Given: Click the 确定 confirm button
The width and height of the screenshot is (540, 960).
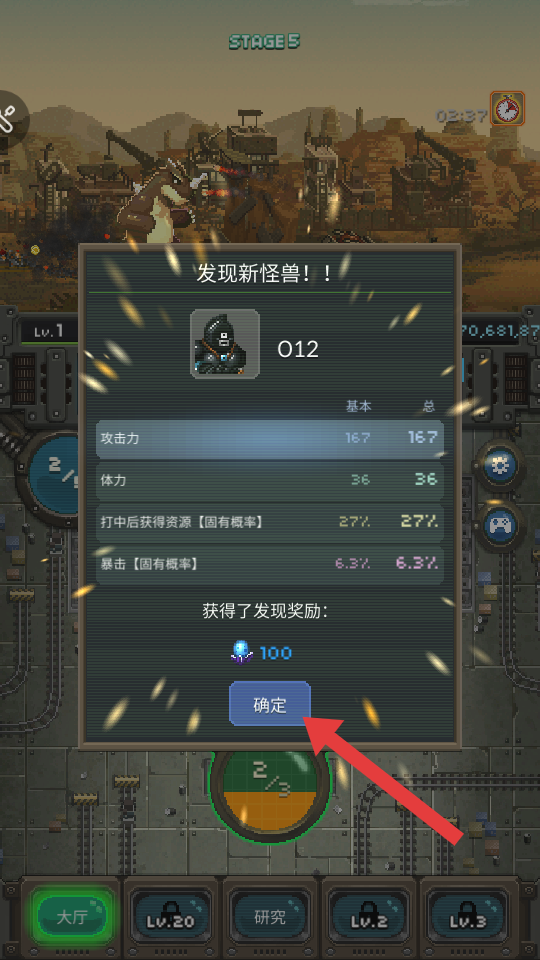Looking at the screenshot, I should pos(270,704).
